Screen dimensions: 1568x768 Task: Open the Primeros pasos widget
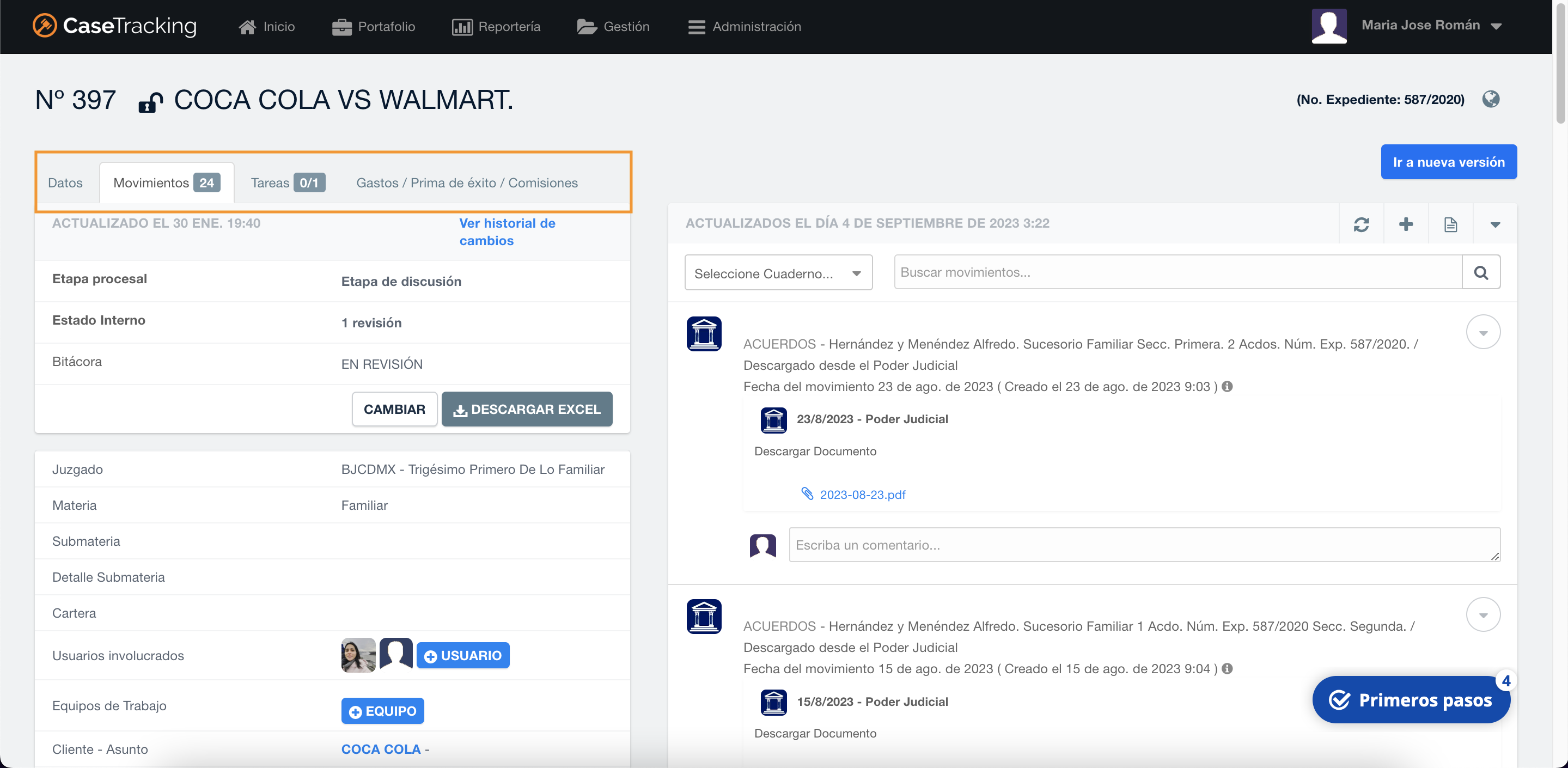pyautogui.click(x=1411, y=700)
